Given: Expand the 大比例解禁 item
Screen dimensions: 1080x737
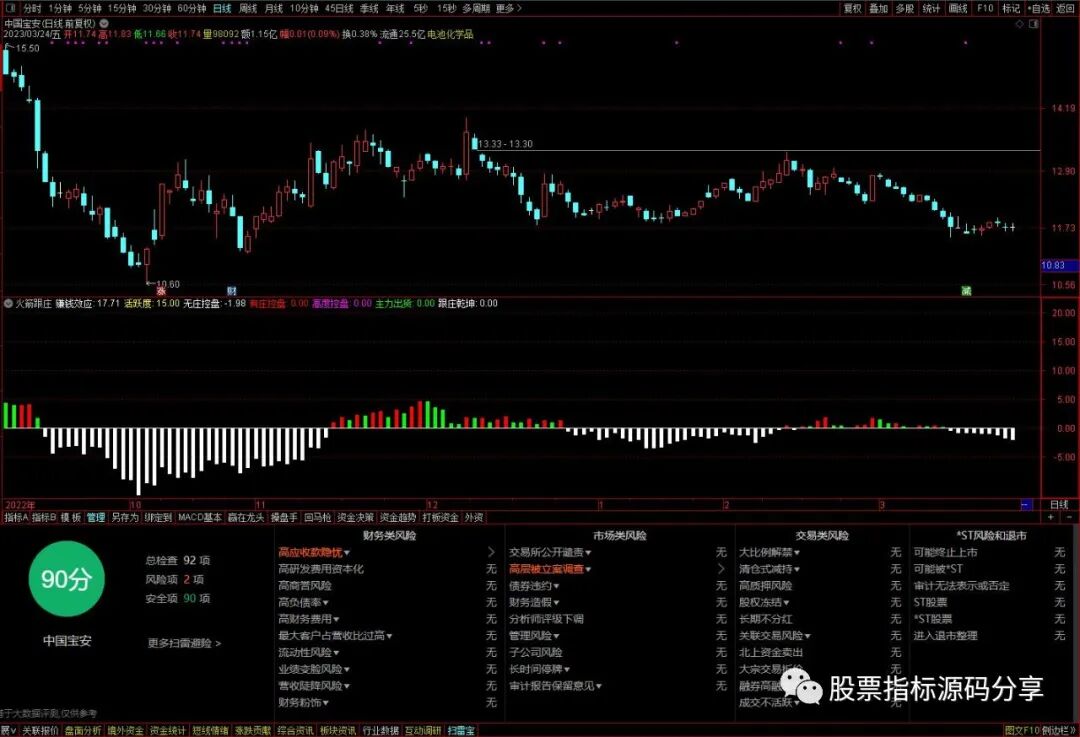Looking at the screenshot, I should (769, 552).
